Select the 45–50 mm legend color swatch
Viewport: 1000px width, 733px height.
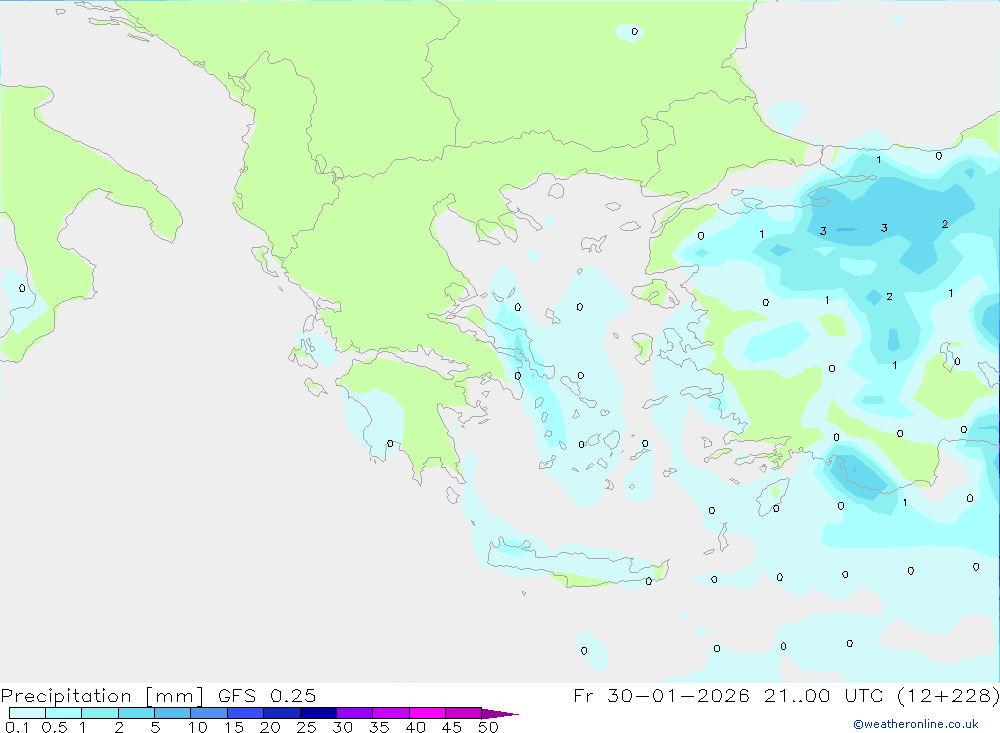[463, 713]
